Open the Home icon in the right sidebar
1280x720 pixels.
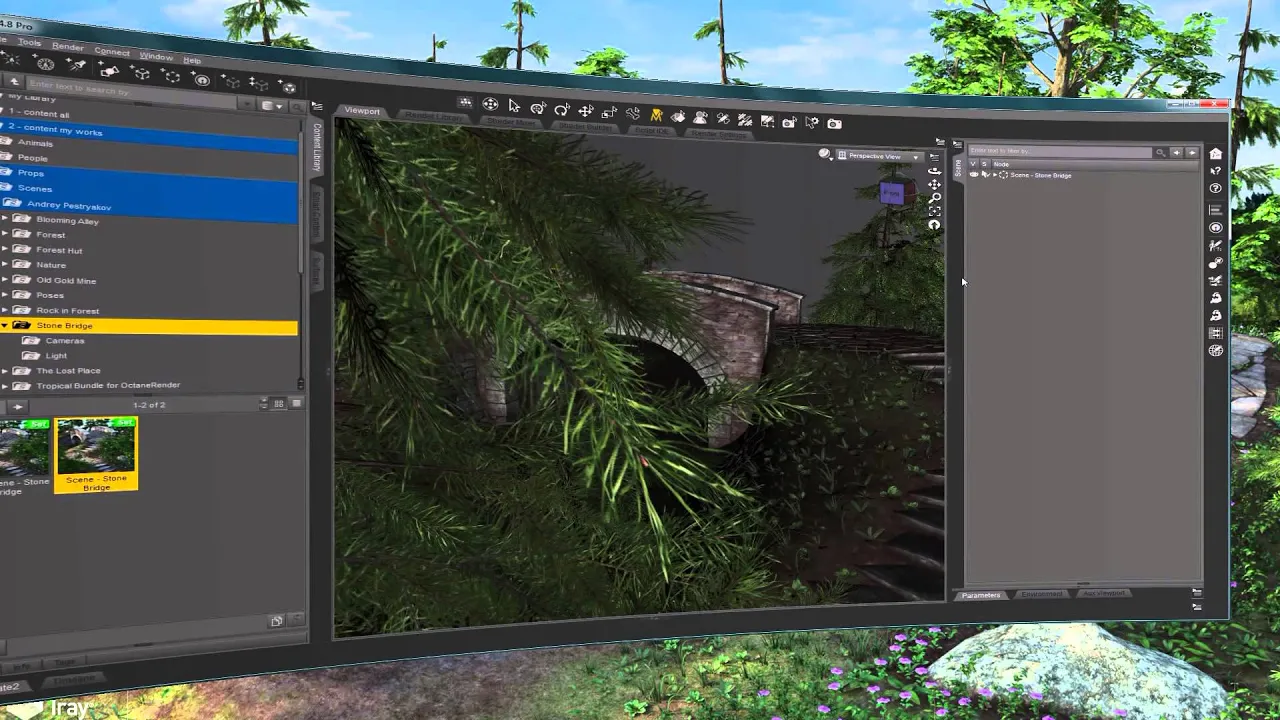tap(1216, 154)
